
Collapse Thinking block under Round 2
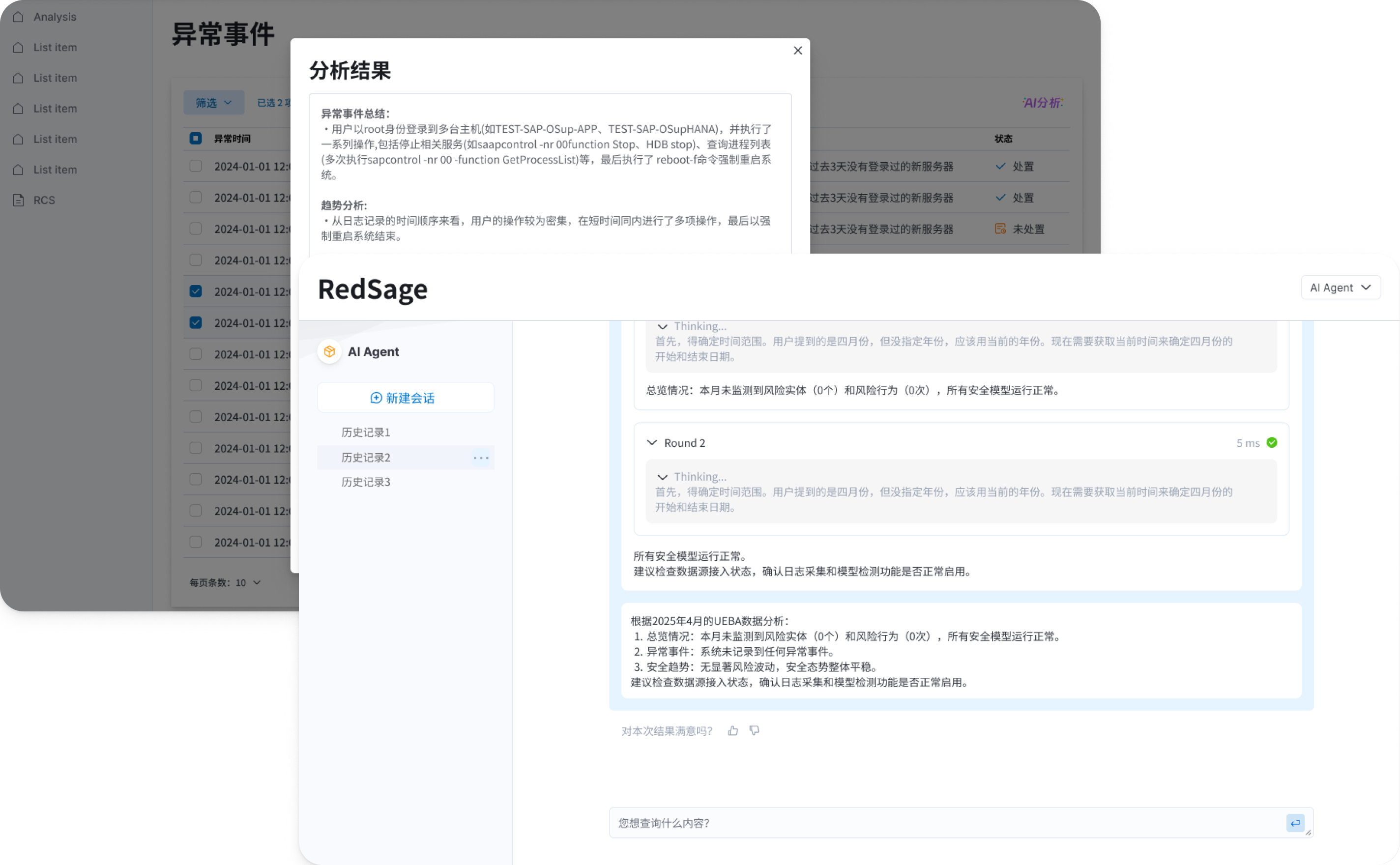(663, 477)
